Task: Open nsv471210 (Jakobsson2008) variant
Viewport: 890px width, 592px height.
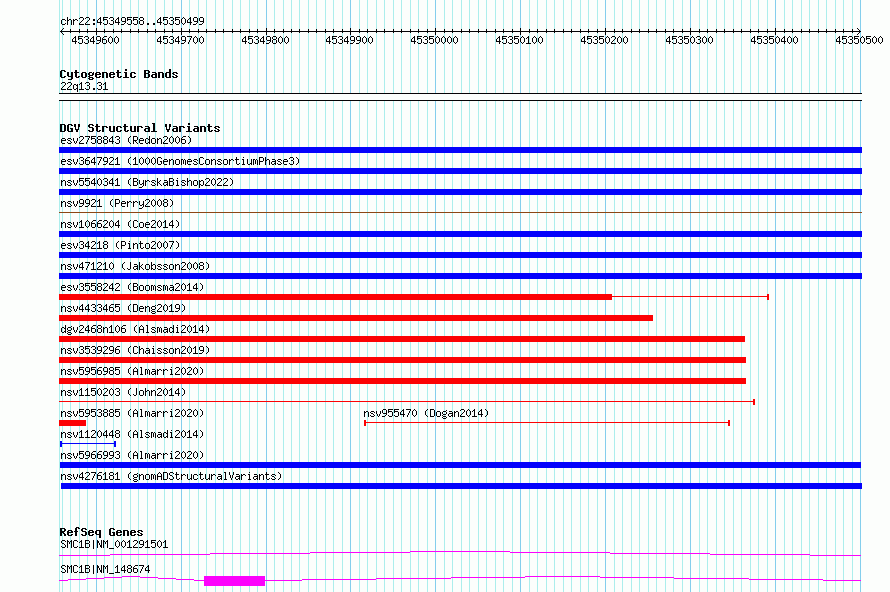Action: 135,266
